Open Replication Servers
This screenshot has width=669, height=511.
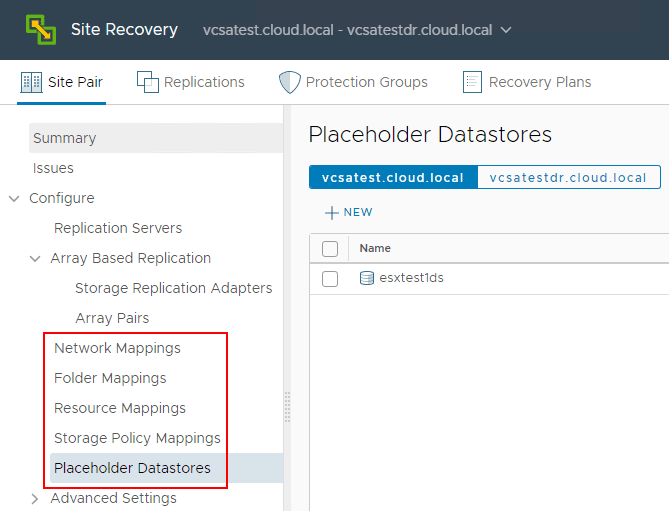pyautogui.click(x=118, y=228)
